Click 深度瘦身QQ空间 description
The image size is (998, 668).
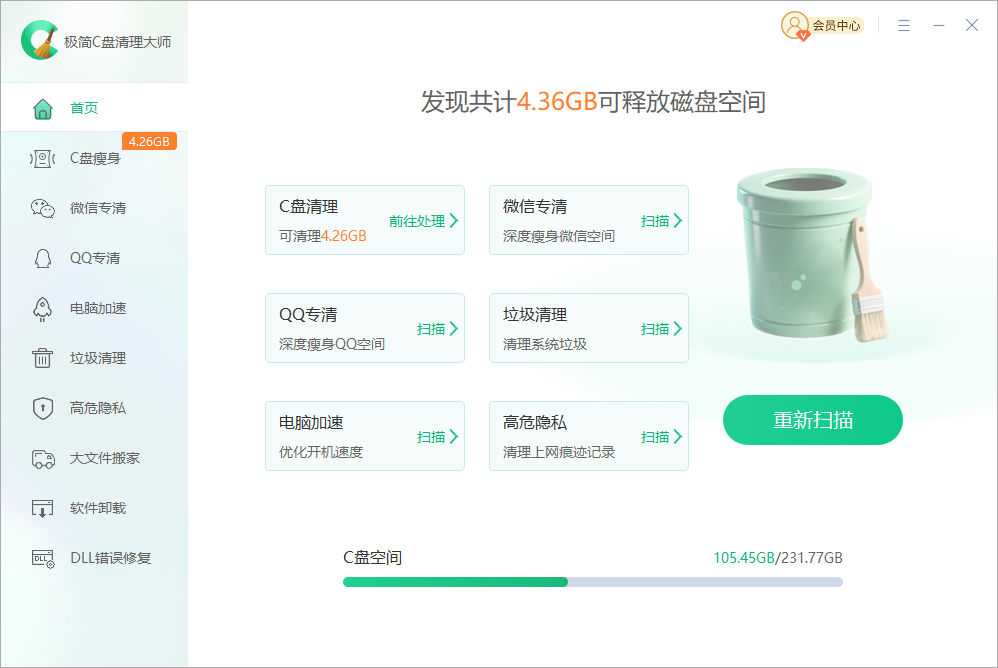(332, 344)
